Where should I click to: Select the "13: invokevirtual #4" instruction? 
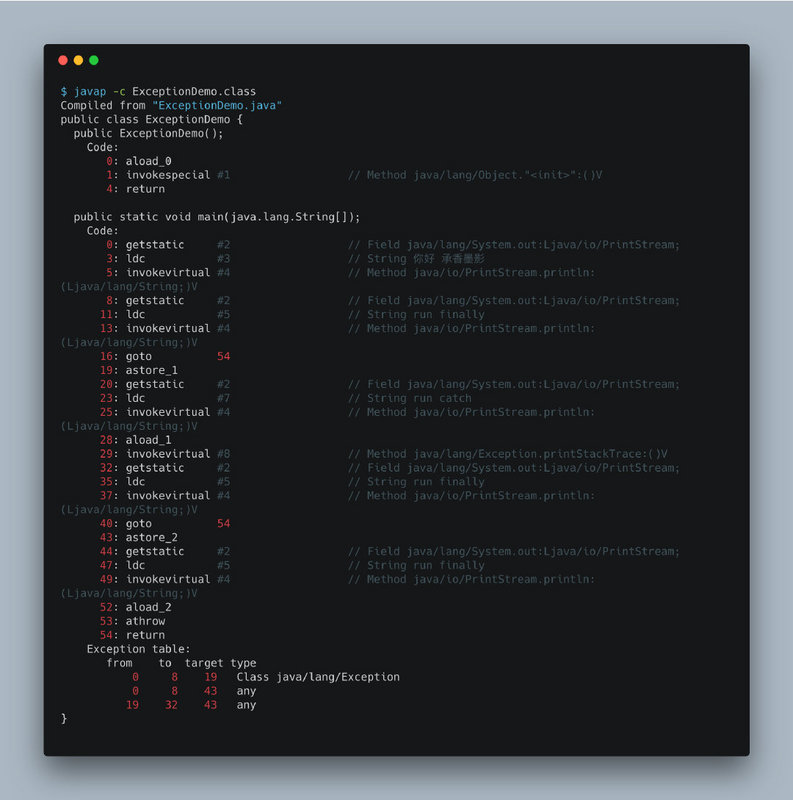[x=165, y=328]
